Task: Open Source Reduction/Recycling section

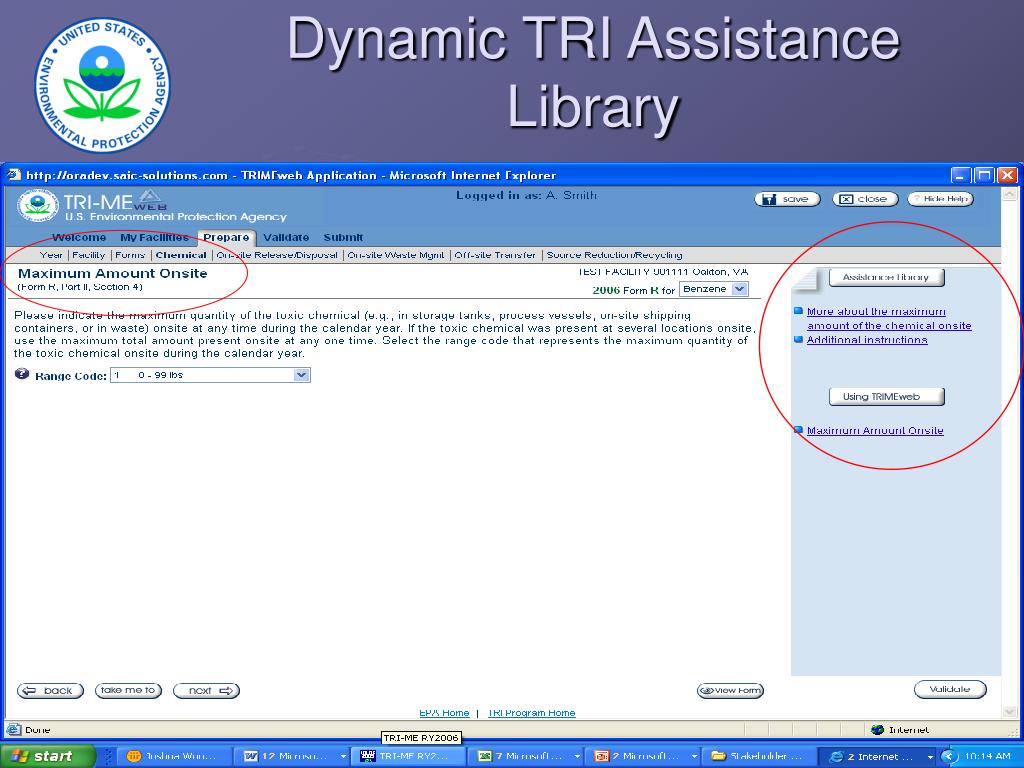Action: click(615, 255)
